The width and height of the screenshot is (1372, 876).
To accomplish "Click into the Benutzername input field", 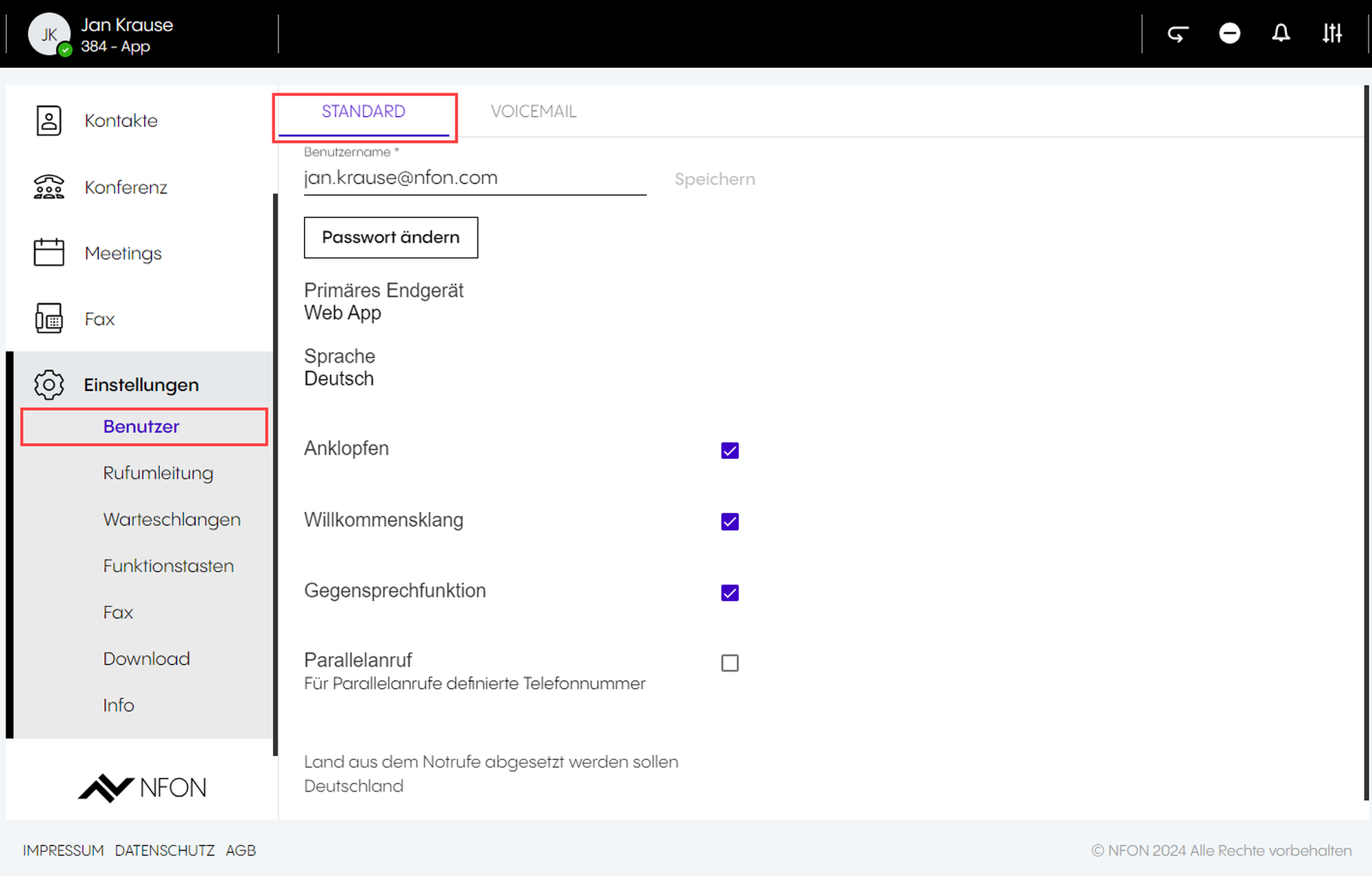I will [x=474, y=178].
